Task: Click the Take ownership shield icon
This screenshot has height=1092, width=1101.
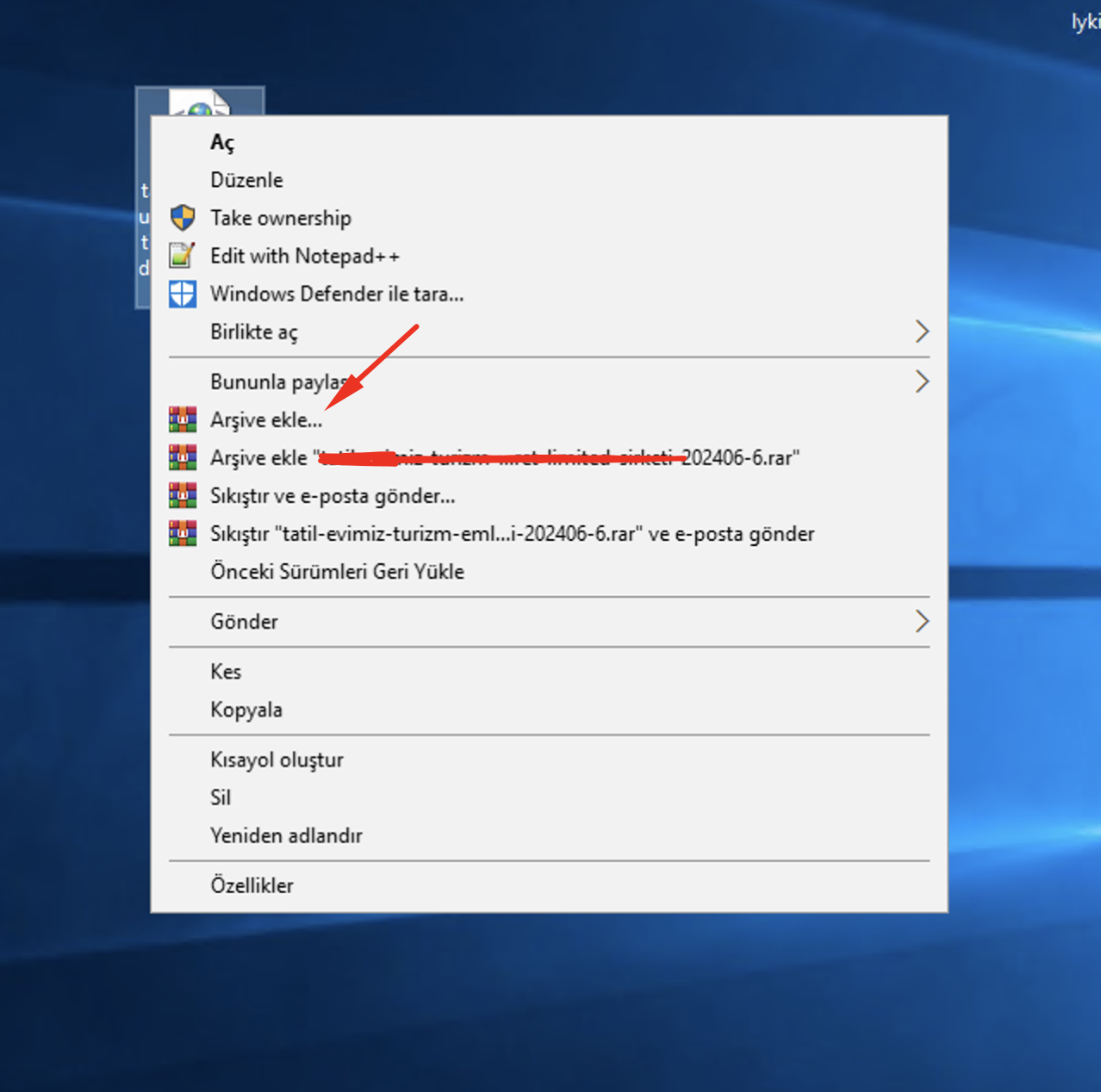Action: pos(183,218)
